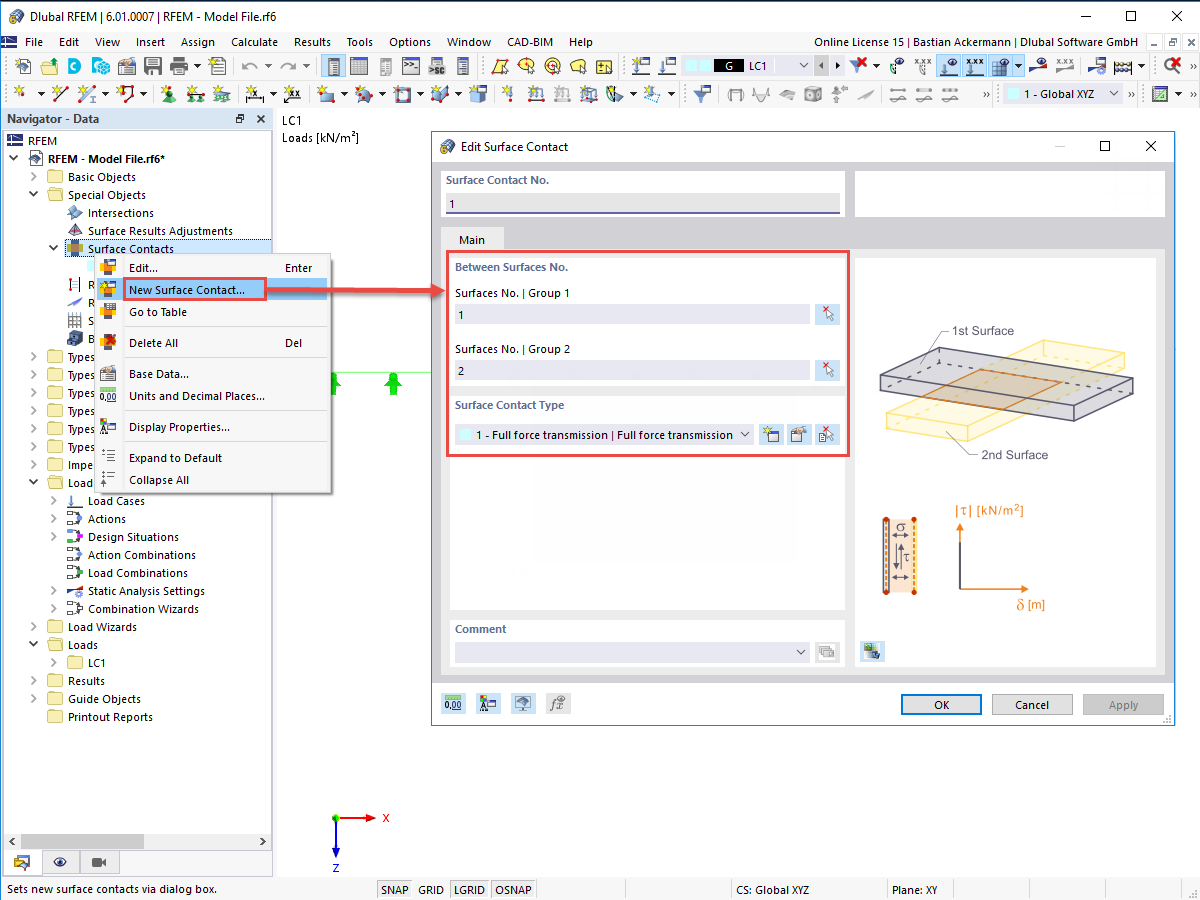Click the new dimension tool icon
The width and height of the screenshot is (1200, 900).
(x=254, y=94)
